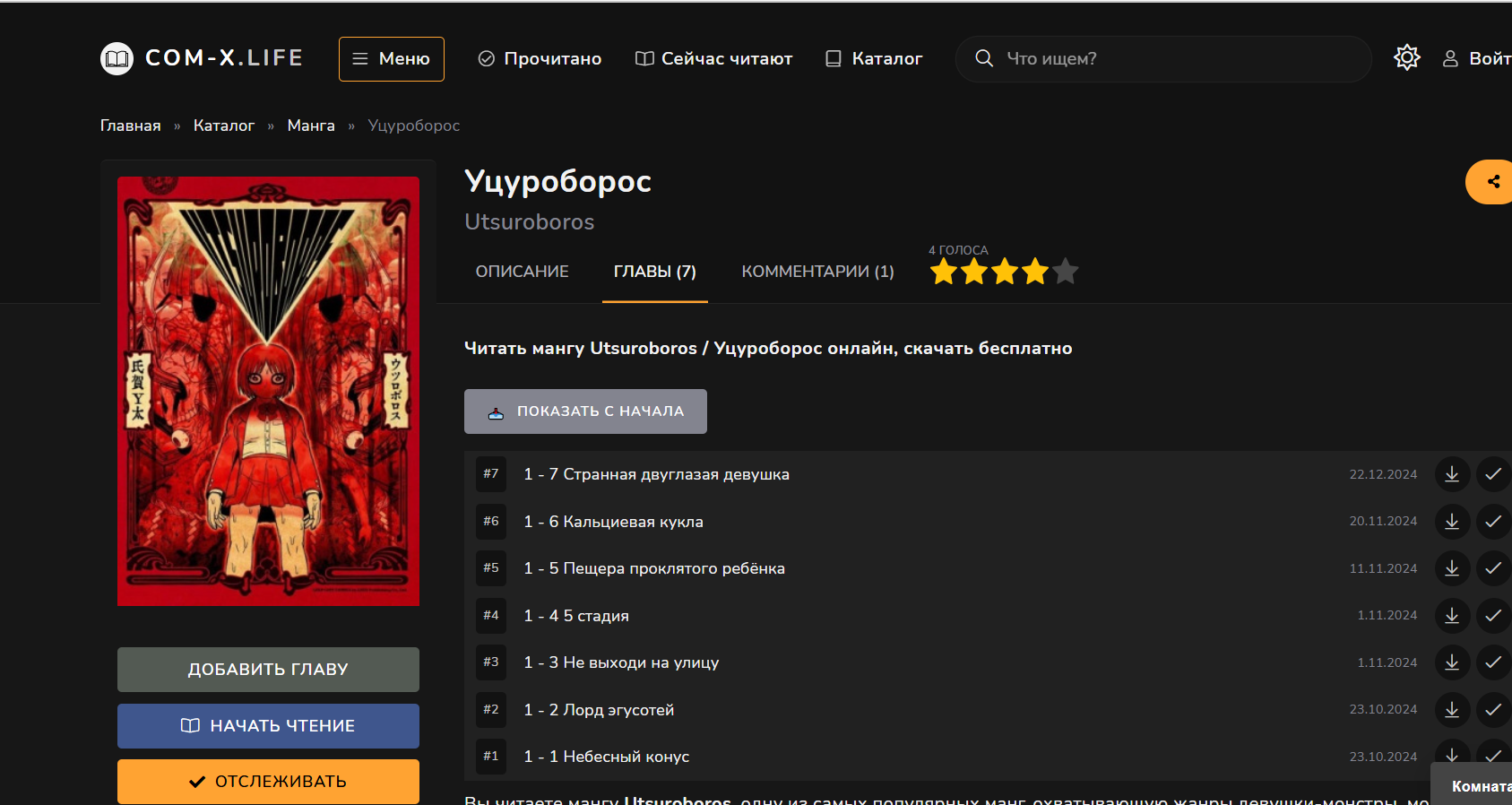Screen dimensions: 1512x805
Task: Download chapter 1 - 7 Странная двуглазая девушка
Action: pos(1452,474)
